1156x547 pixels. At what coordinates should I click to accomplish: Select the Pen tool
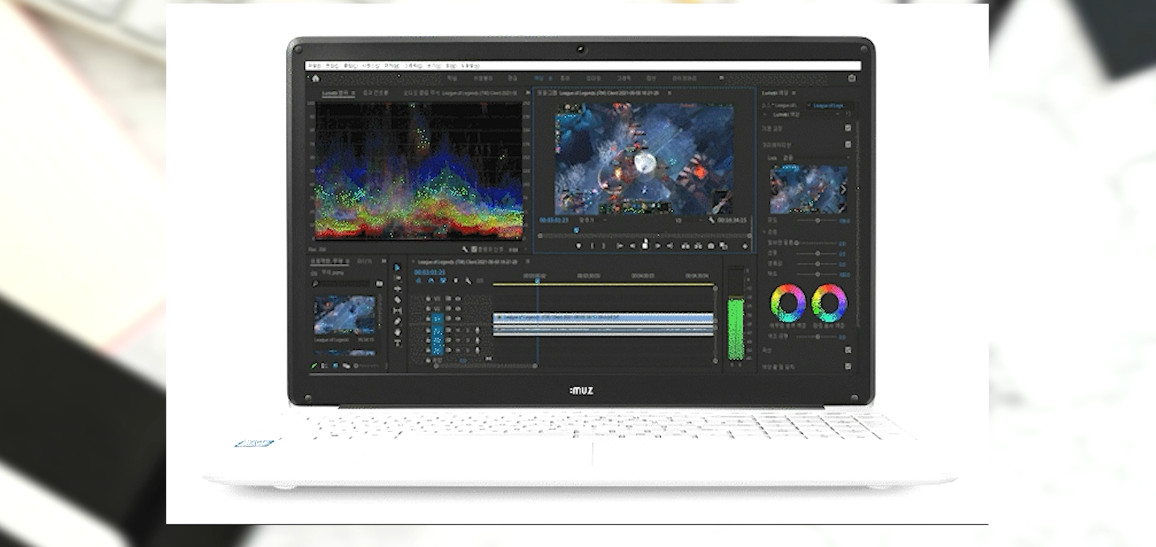[397, 321]
